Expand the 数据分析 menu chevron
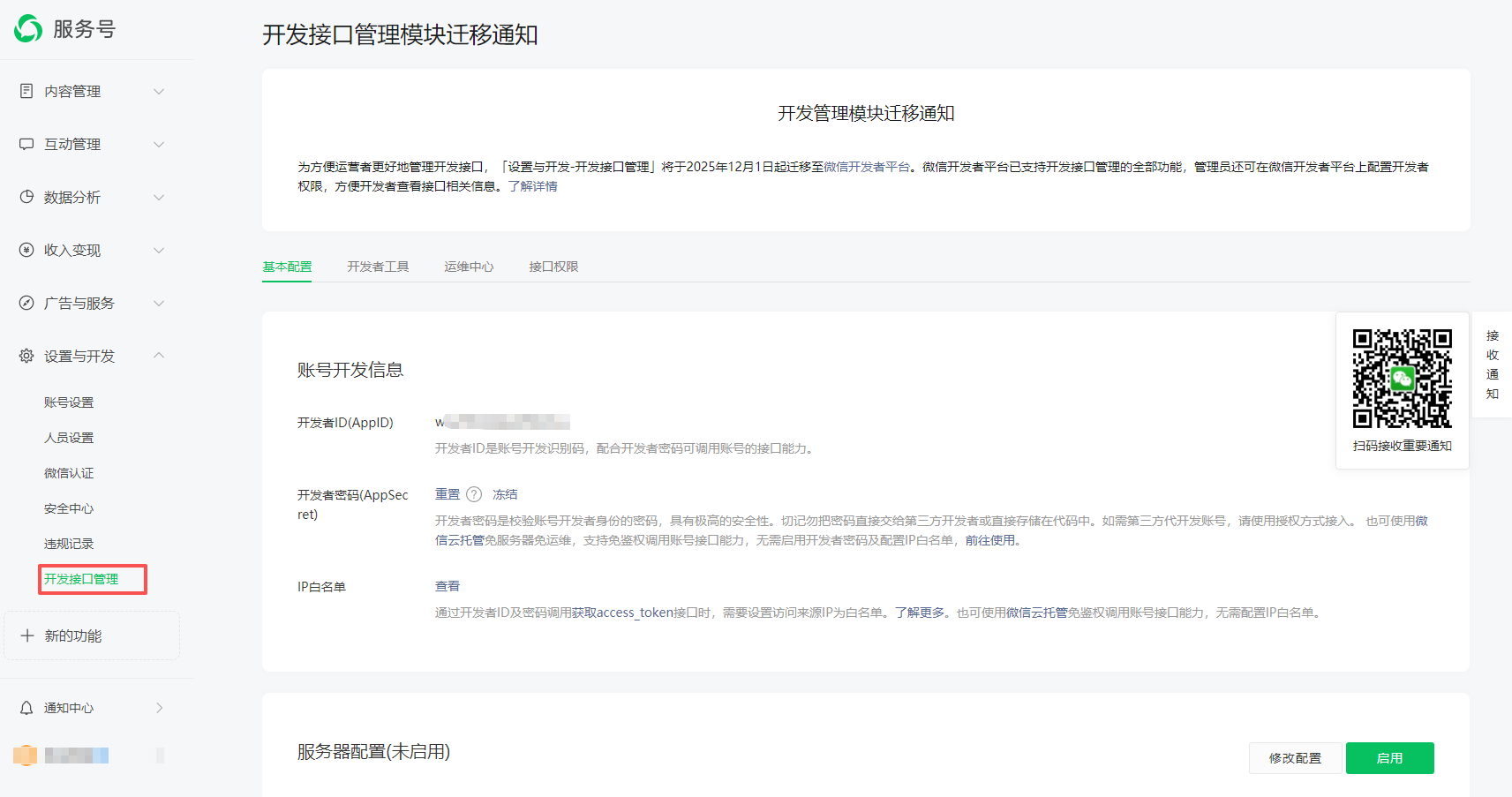The width and height of the screenshot is (1512, 797). (159, 197)
